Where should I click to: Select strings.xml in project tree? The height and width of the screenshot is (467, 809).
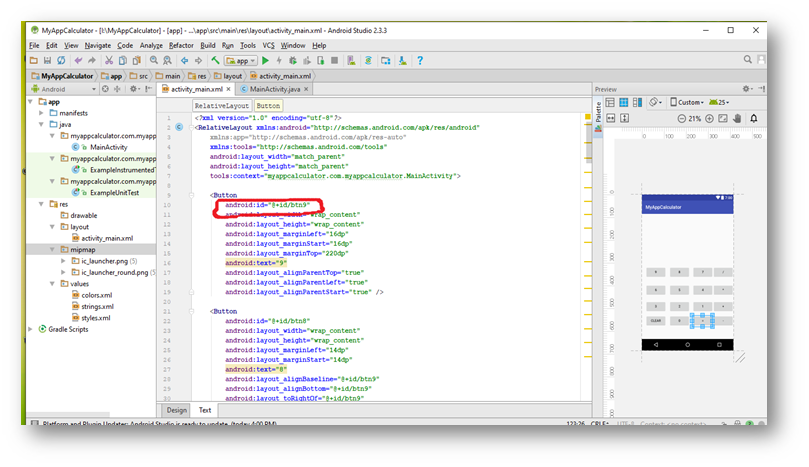click(92, 306)
